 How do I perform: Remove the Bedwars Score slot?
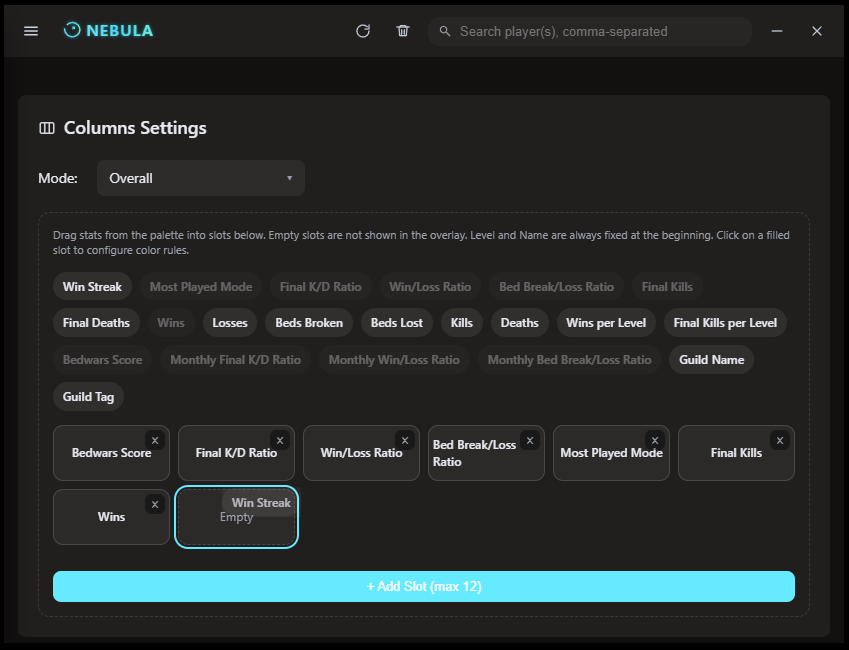point(155,439)
